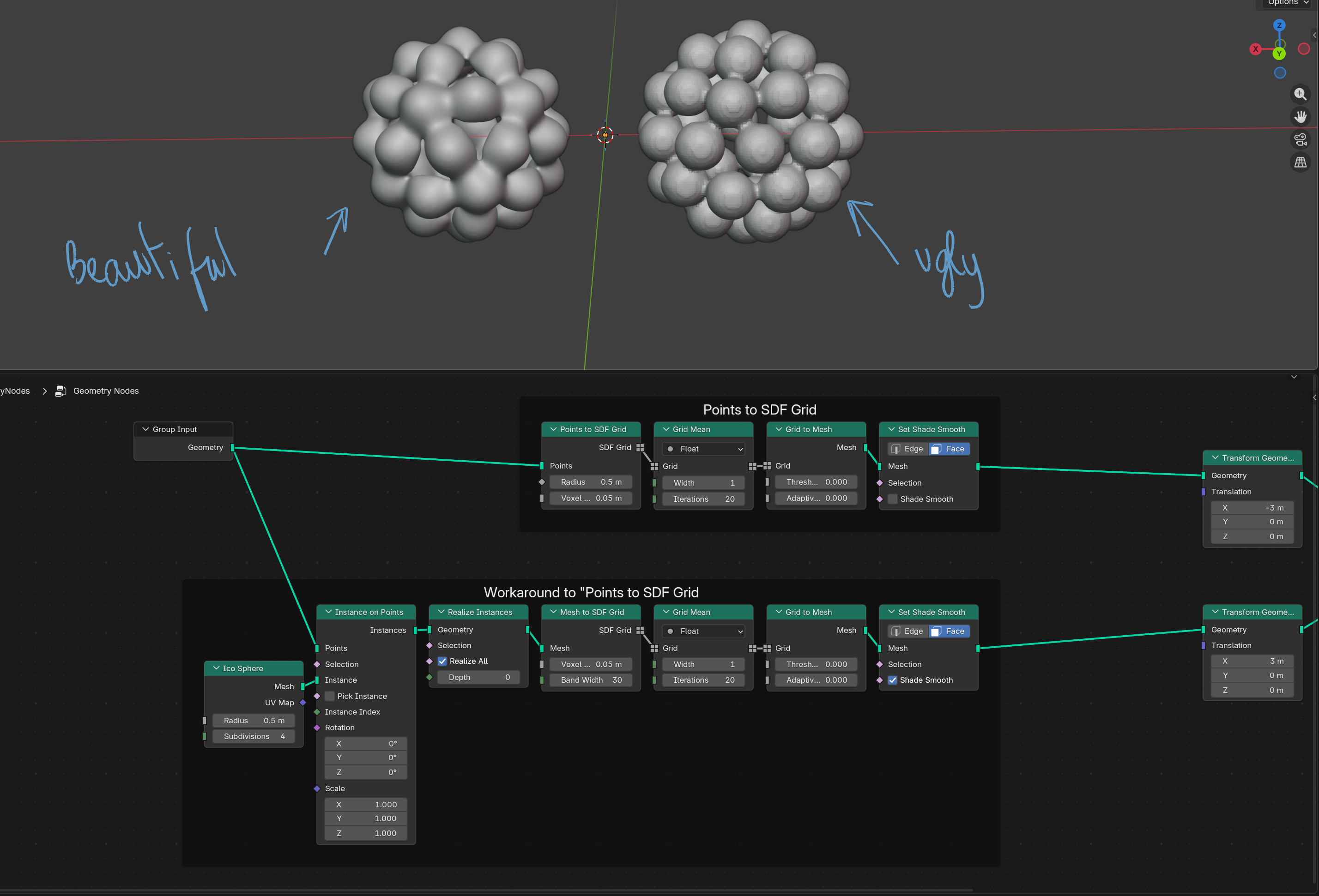This screenshot has width=1319, height=896.
Task: Click Adaptivity 0.000 in top Grid to Mesh
Action: tap(816, 498)
